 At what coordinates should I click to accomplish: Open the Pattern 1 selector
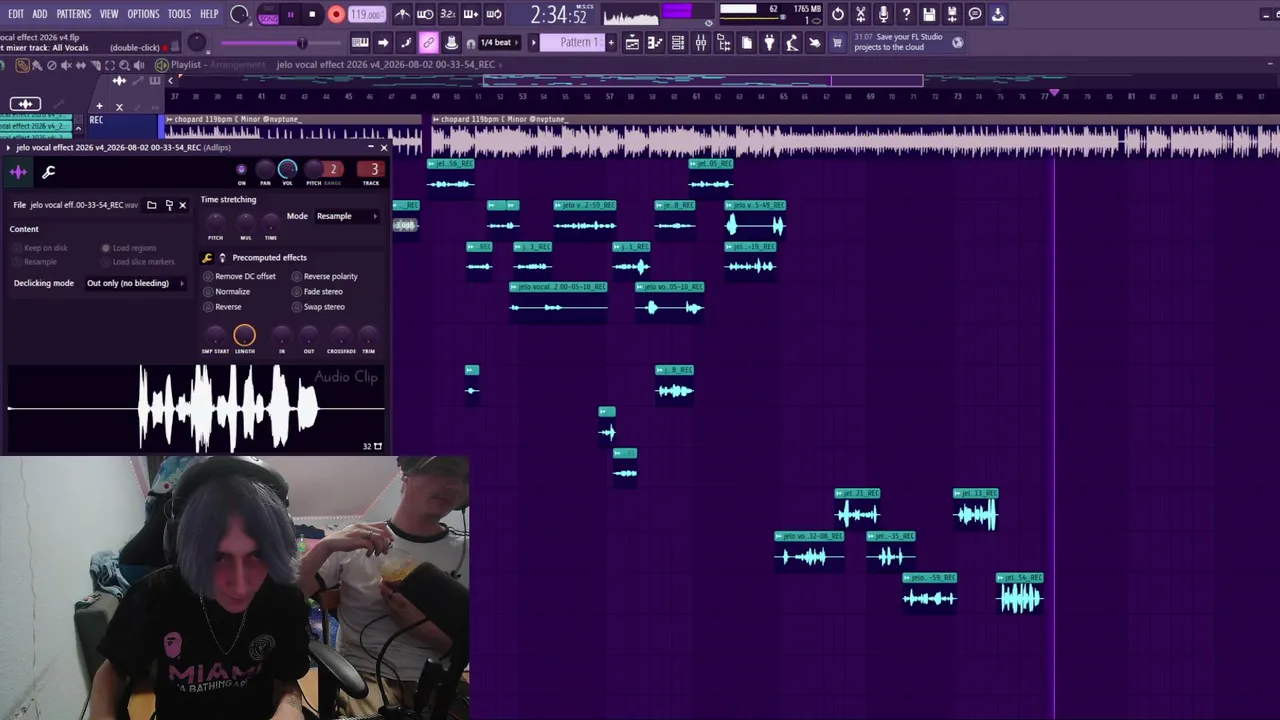(574, 43)
